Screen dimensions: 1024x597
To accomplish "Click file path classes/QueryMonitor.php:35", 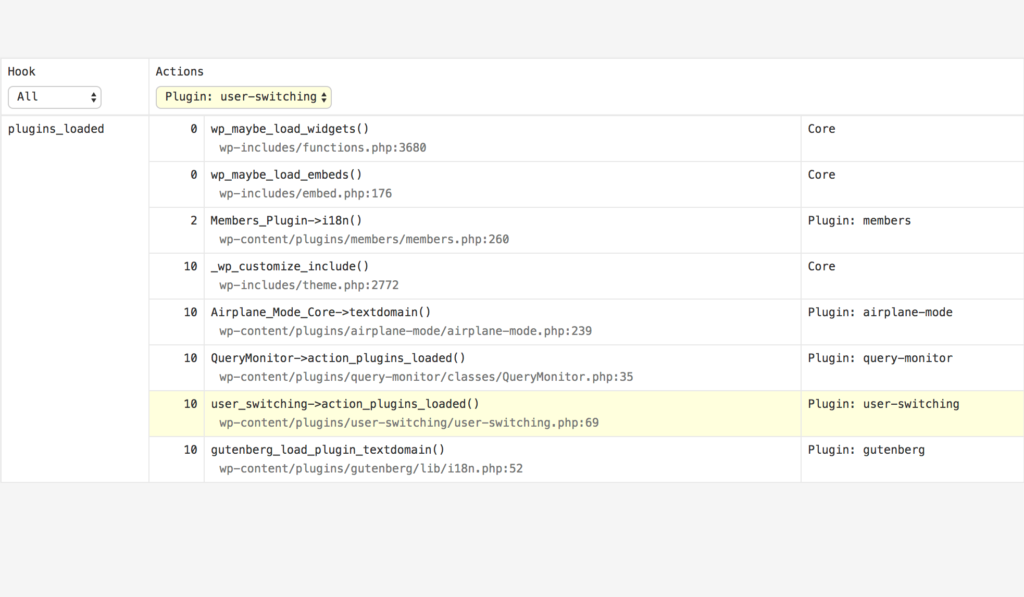I will click(426, 376).
